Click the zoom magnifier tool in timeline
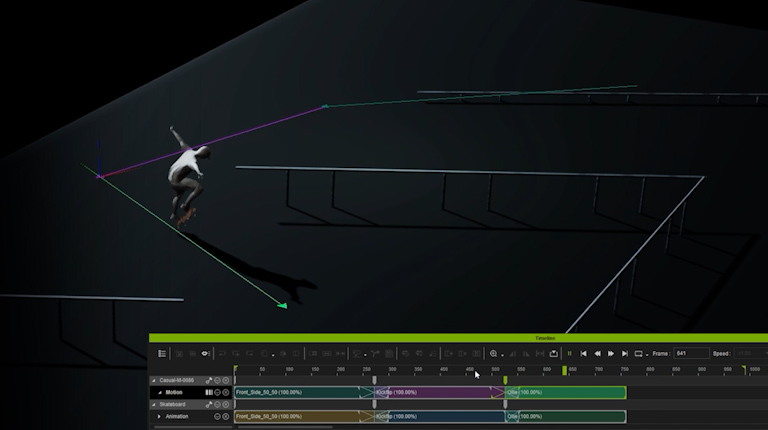The width and height of the screenshot is (768, 430). pos(493,353)
